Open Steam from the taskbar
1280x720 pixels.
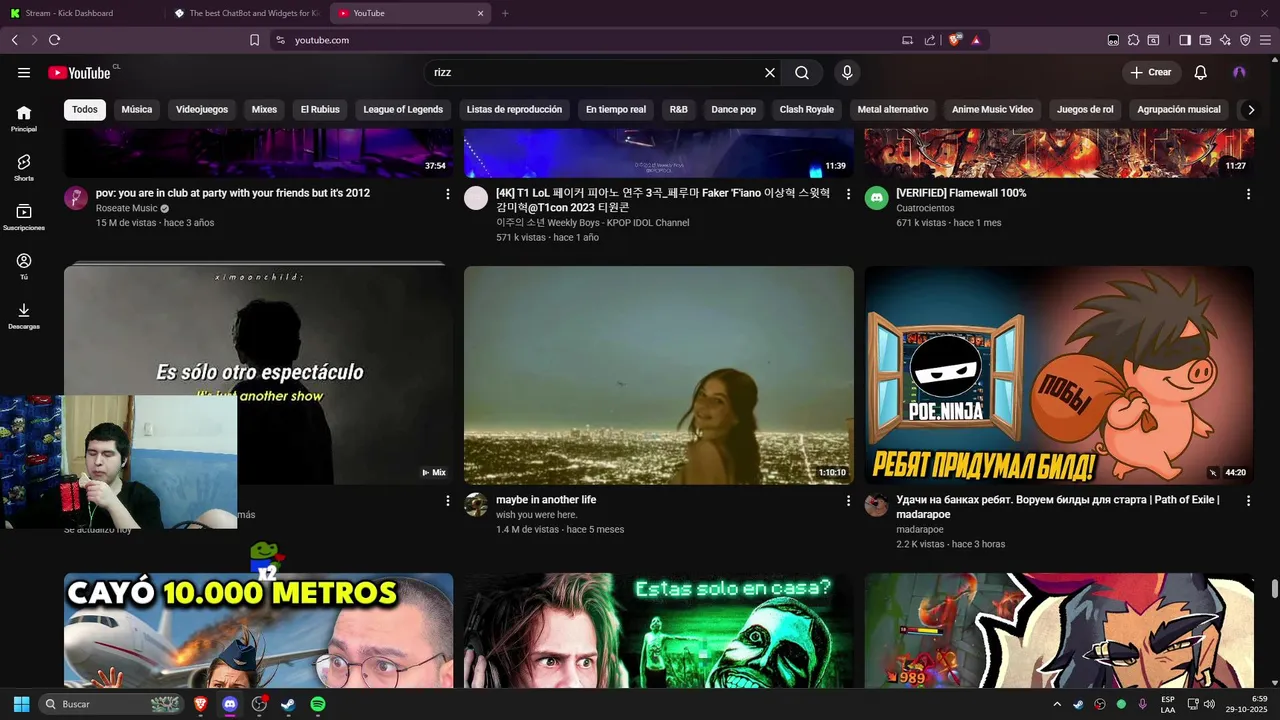288,704
